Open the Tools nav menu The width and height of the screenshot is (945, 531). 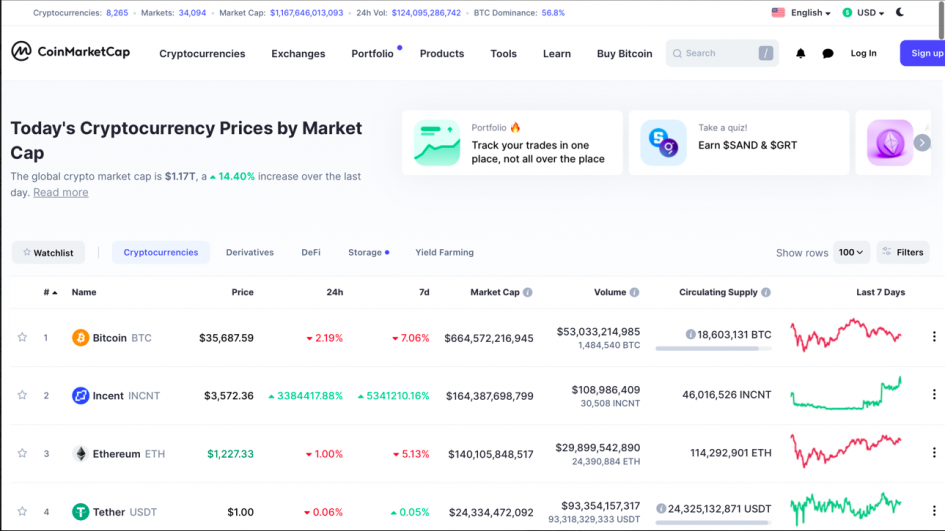tap(503, 54)
